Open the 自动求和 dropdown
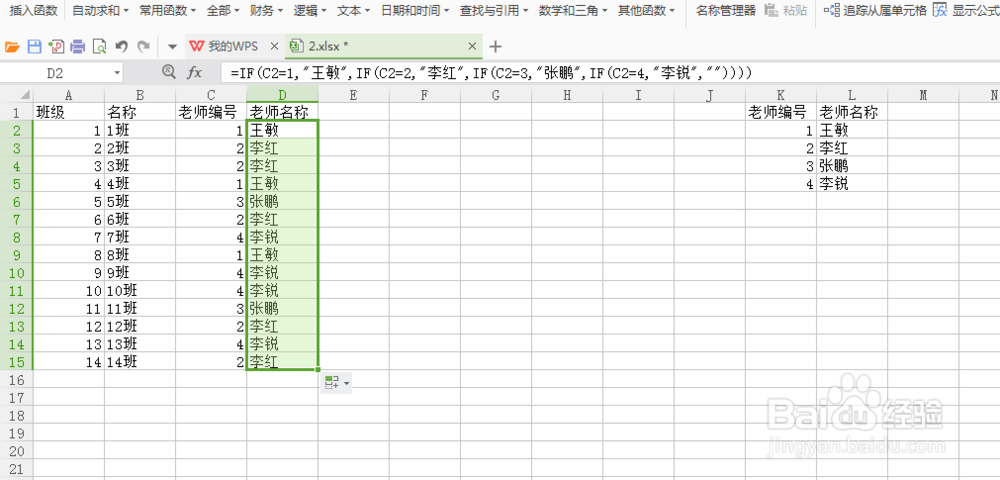The width and height of the screenshot is (1000, 480). point(100,10)
